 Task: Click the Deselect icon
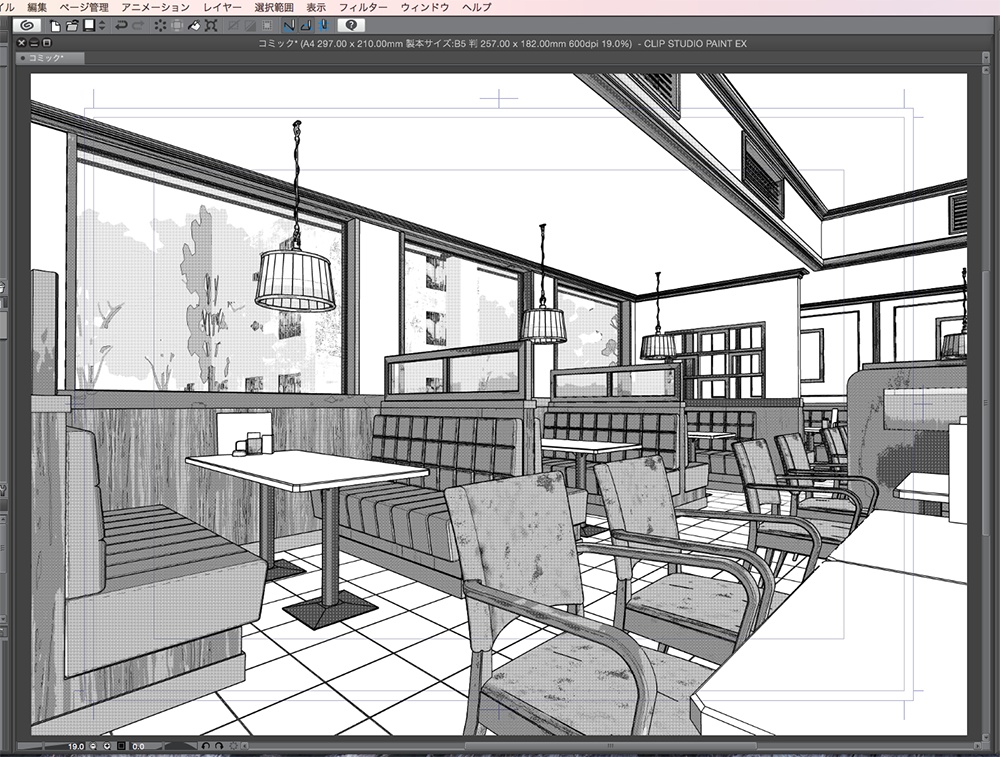[233, 26]
